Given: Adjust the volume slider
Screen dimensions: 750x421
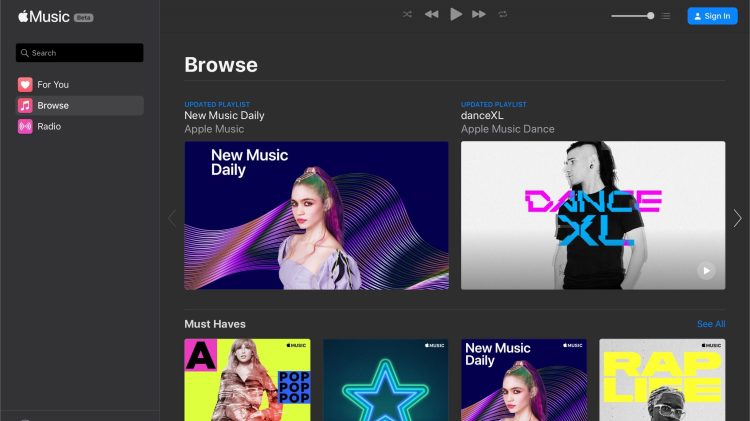Looking at the screenshot, I should [x=632, y=16].
